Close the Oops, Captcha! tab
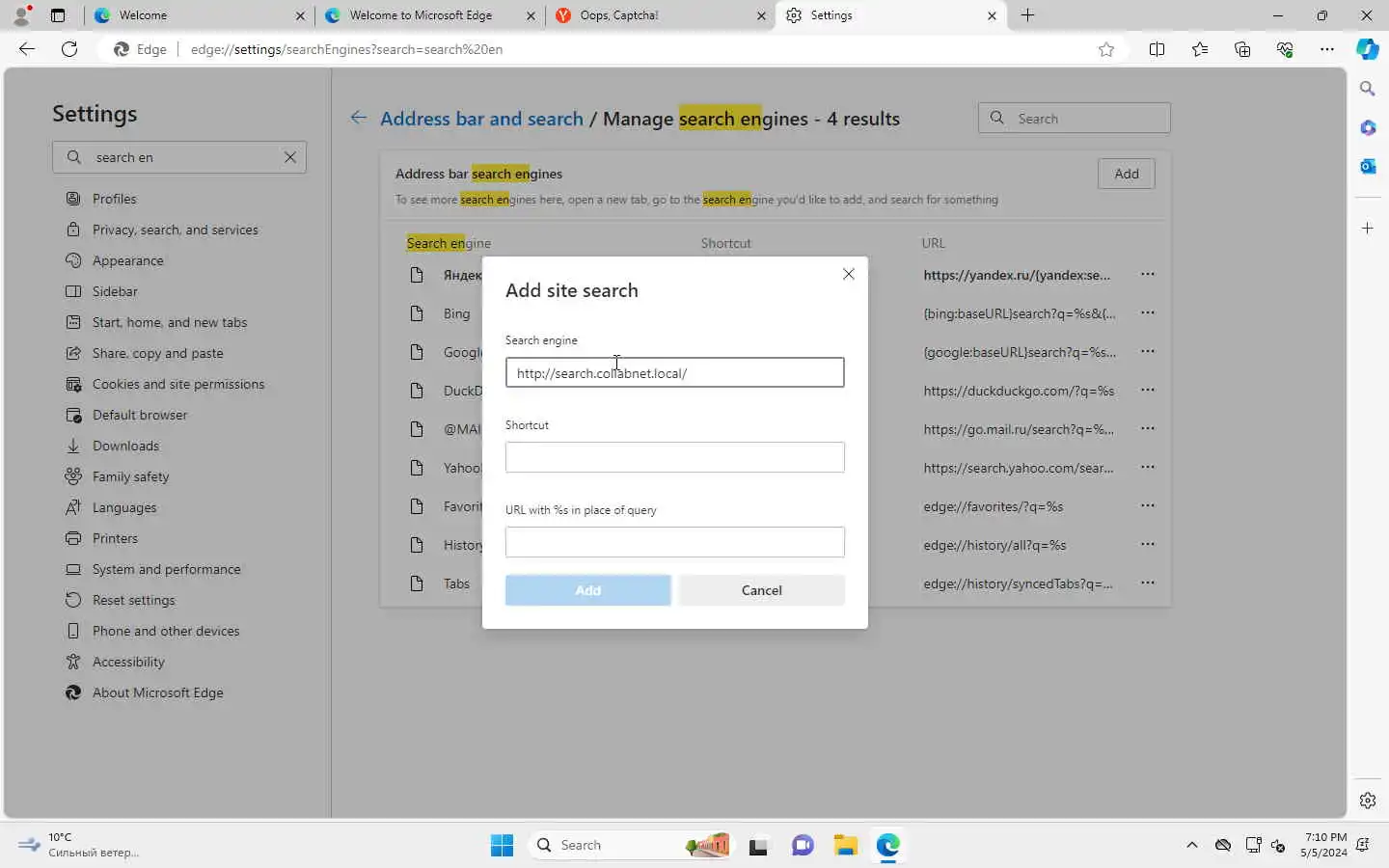Screen dimensions: 1389x868 [x=761, y=15]
